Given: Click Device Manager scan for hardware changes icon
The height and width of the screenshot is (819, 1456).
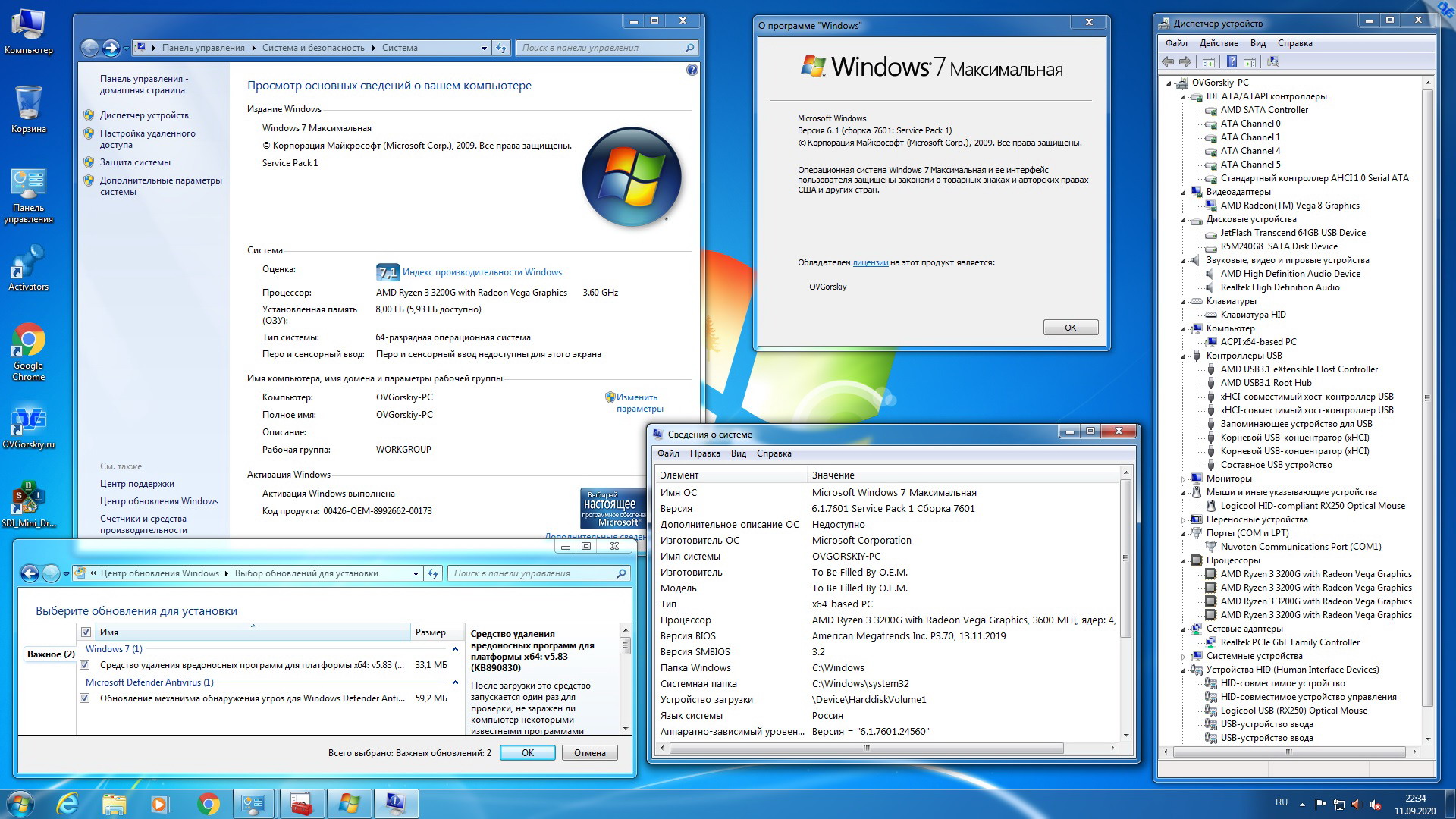Looking at the screenshot, I should coord(1273,62).
